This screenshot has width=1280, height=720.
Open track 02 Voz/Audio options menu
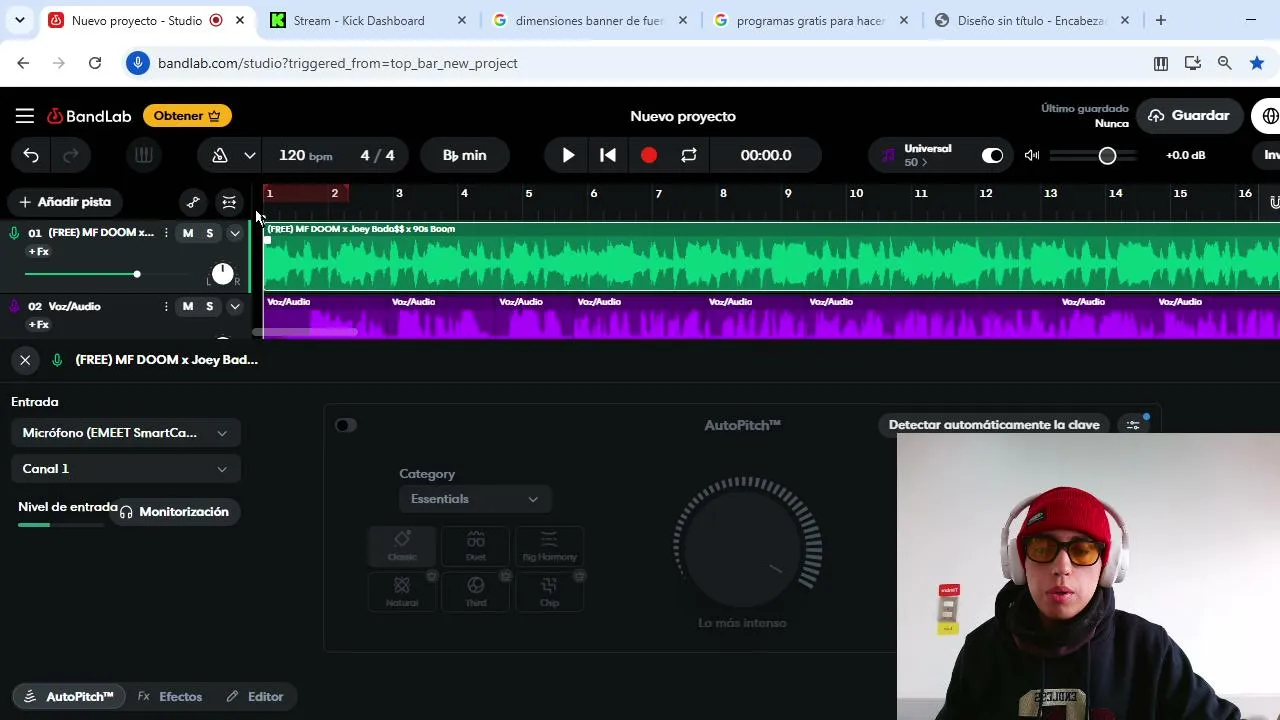(x=166, y=306)
